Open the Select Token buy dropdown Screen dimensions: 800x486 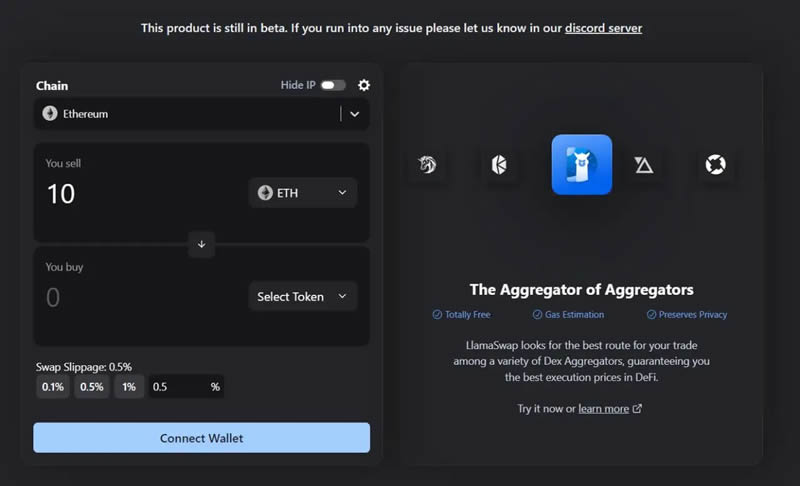[x=302, y=297]
